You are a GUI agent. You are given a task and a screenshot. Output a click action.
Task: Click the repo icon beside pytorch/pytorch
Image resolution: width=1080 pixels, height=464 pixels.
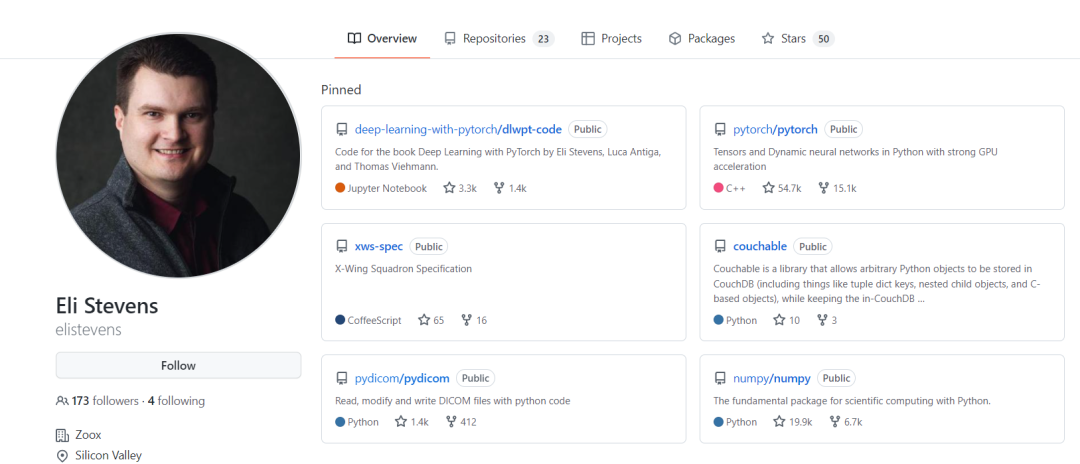point(720,129)
